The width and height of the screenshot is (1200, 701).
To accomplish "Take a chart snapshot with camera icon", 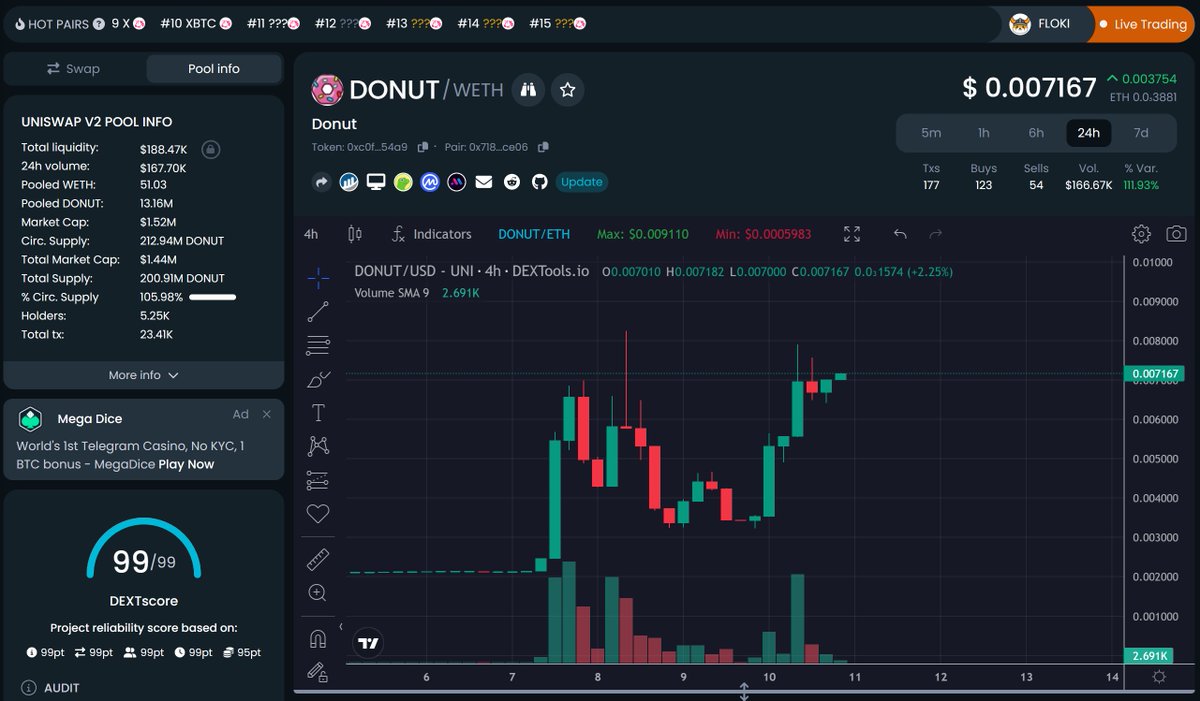I will 1176,234.
